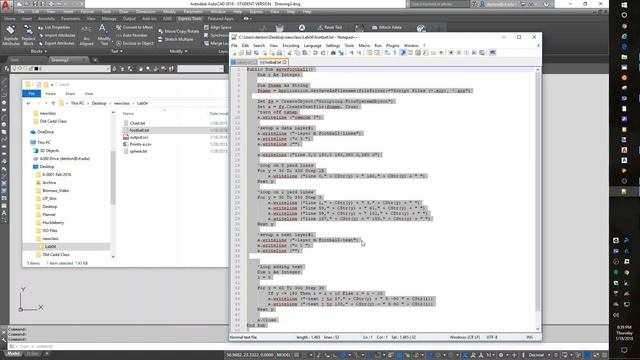Image resolution: width=640 pixels, height=360 pixels.
Task: Click the Desktop breadcrumb in Explorer address bar
Action: pyautogui.click(x=99, y=103)
